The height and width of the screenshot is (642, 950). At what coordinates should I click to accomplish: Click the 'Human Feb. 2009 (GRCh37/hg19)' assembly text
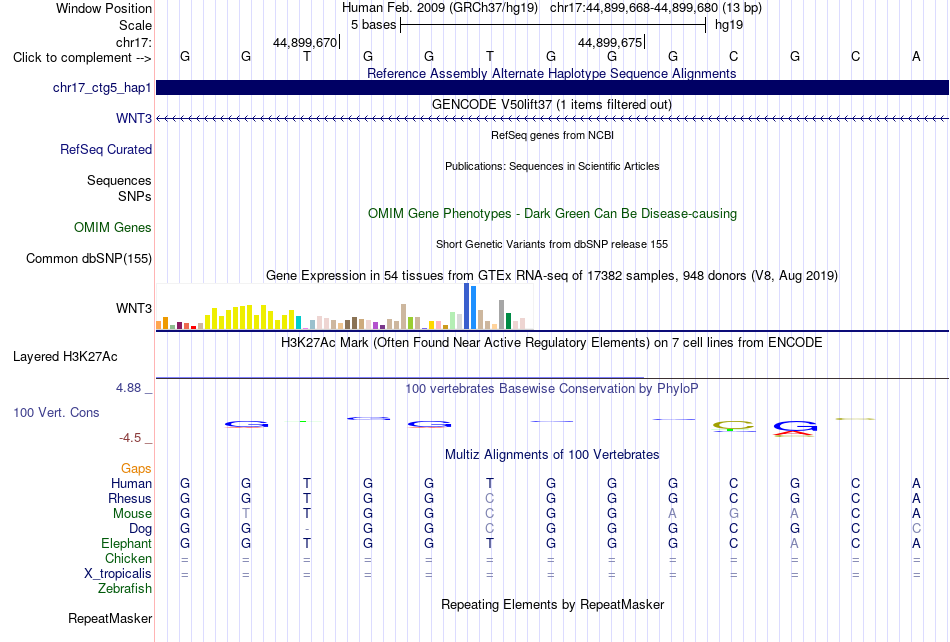tap(440, 8)
